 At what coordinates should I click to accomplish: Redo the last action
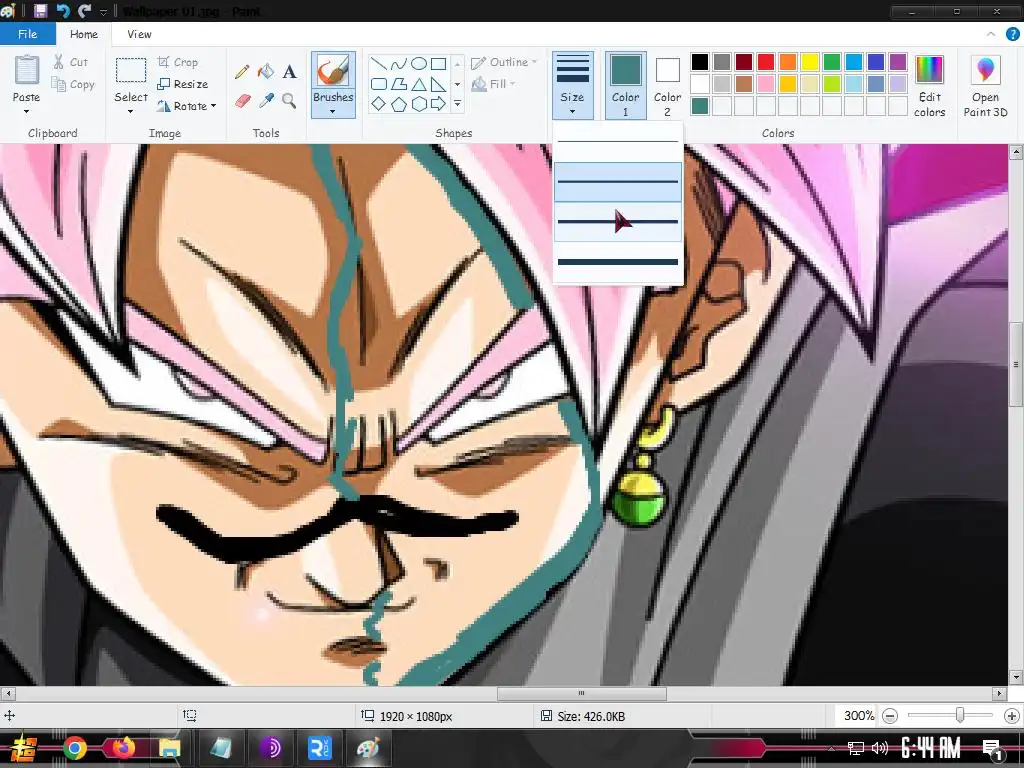pos(84,11)
